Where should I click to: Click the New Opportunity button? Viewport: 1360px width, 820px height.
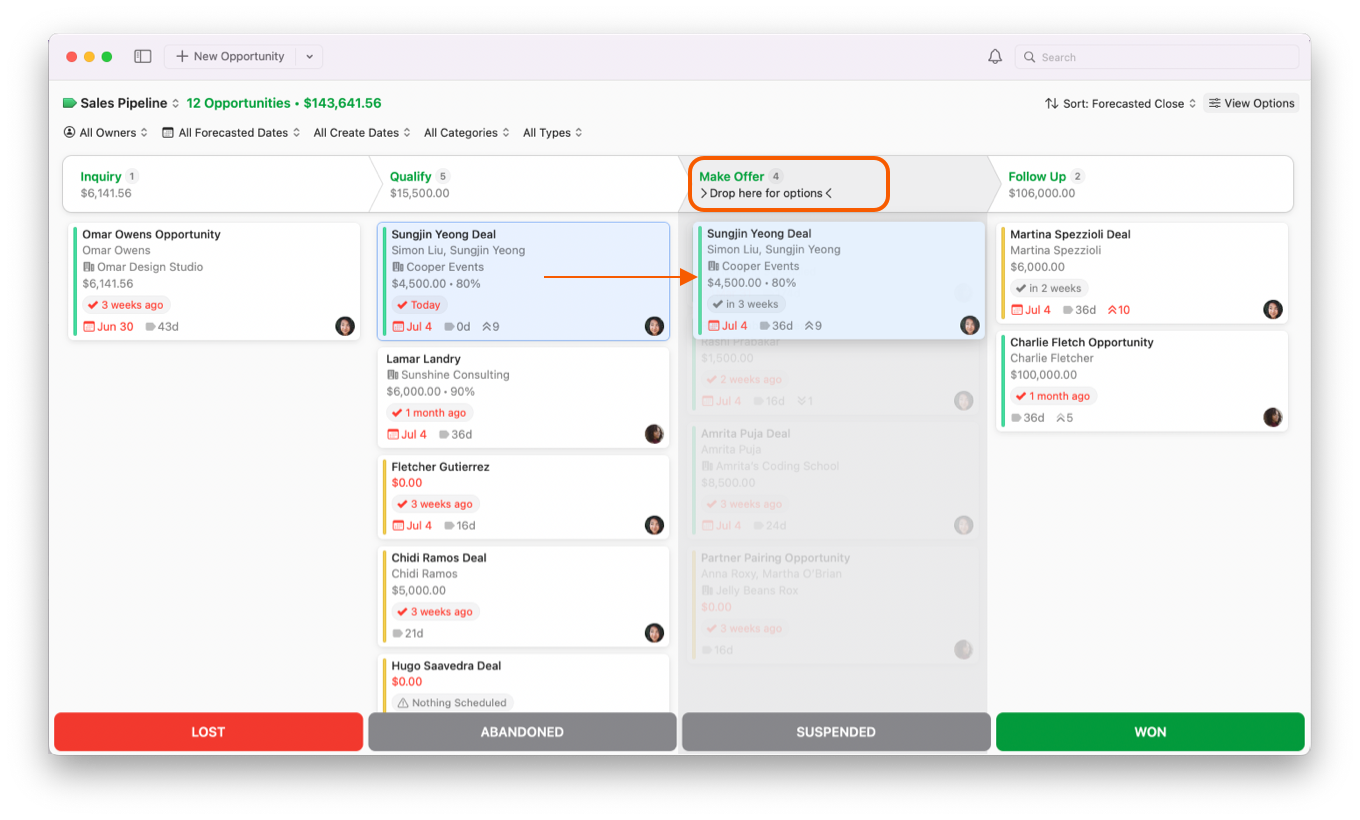coord(230,57)
